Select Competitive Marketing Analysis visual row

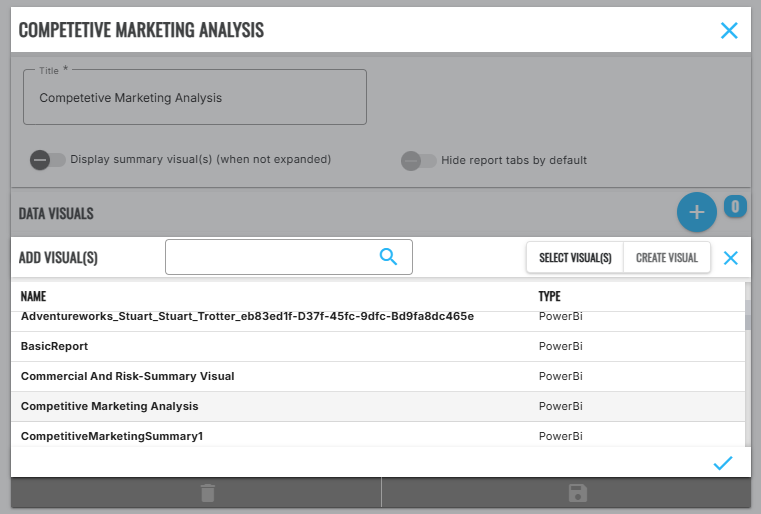(x=378, y=407)
